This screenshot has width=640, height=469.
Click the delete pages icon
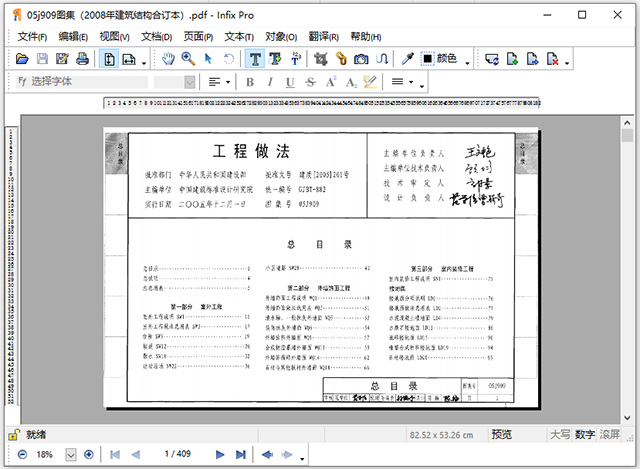pos(552,59)
